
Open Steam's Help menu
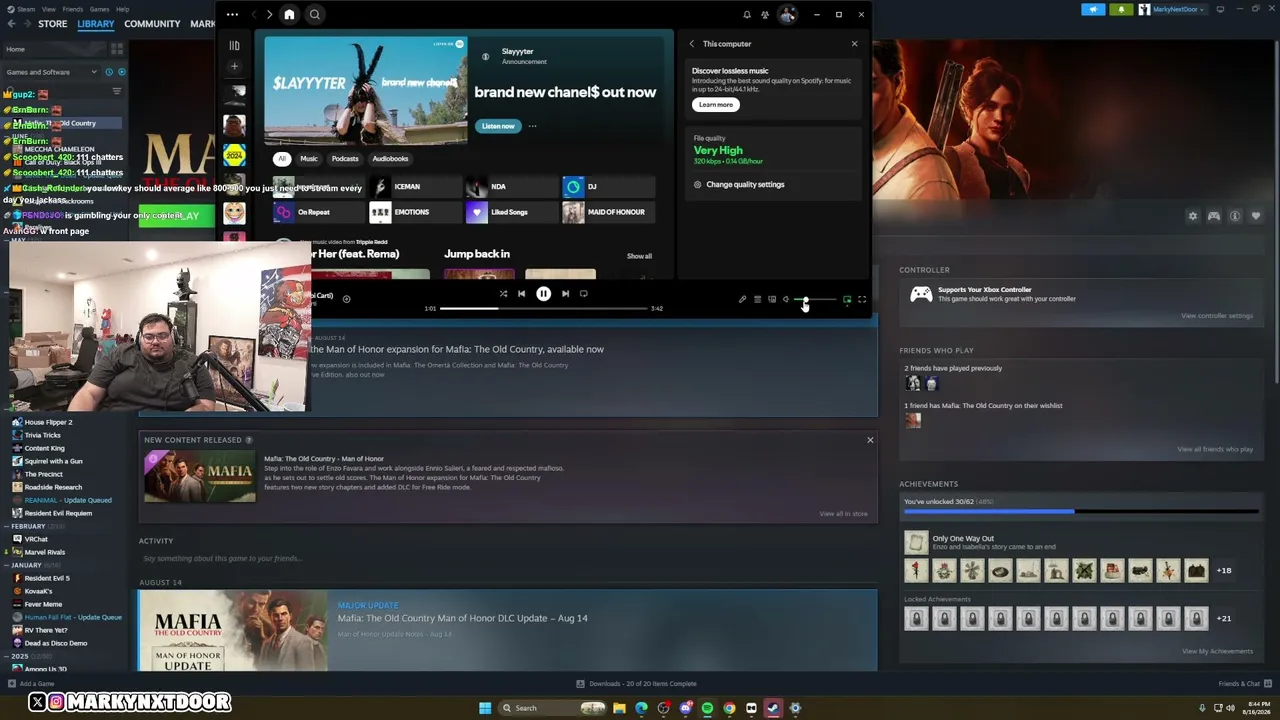[x=122, y=9]
